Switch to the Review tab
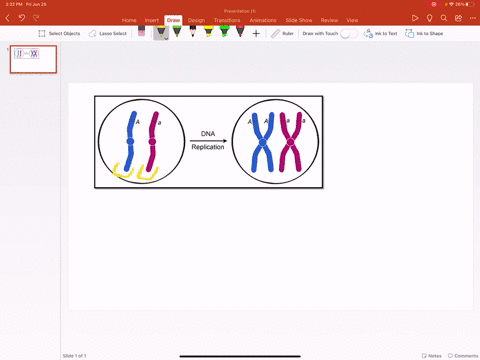This screenshot has width=480, height=360. [329, 20]
